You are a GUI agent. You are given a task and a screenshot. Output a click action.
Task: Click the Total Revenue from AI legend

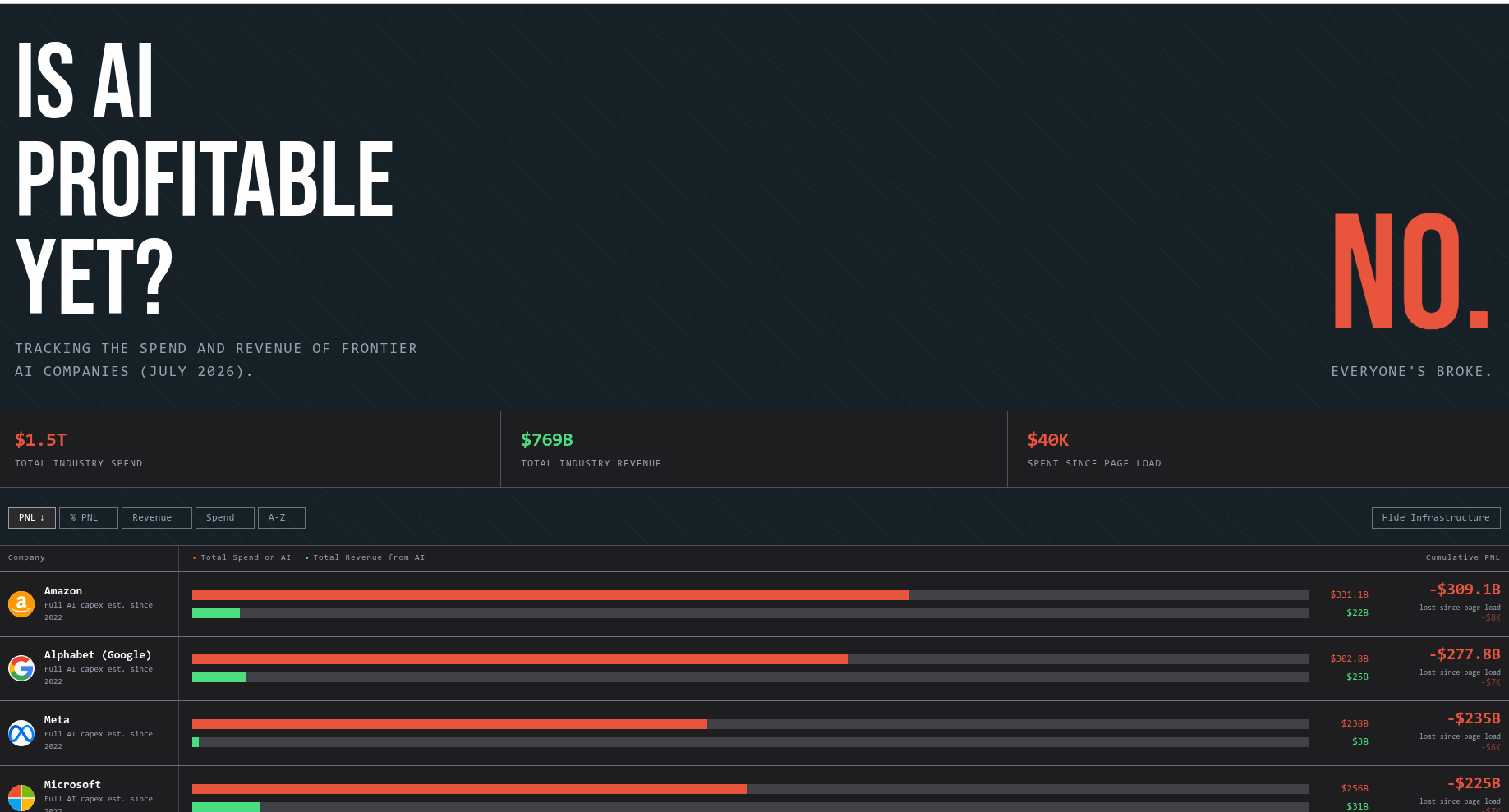click(x=366, y=558)
